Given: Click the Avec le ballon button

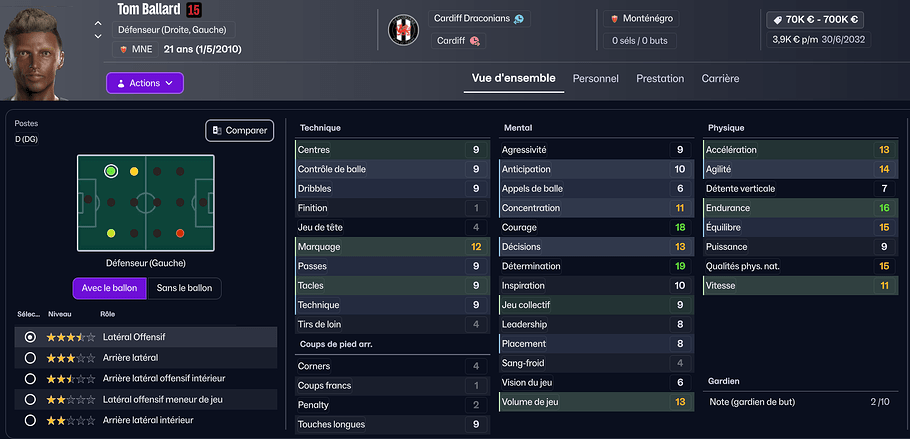Looking at the screenshot, I should pyautogui.click(x=108, y=289).
